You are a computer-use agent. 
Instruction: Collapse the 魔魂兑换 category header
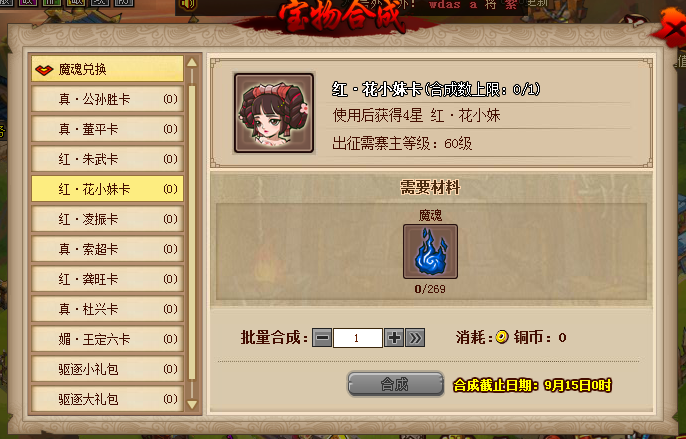[107, 69]
